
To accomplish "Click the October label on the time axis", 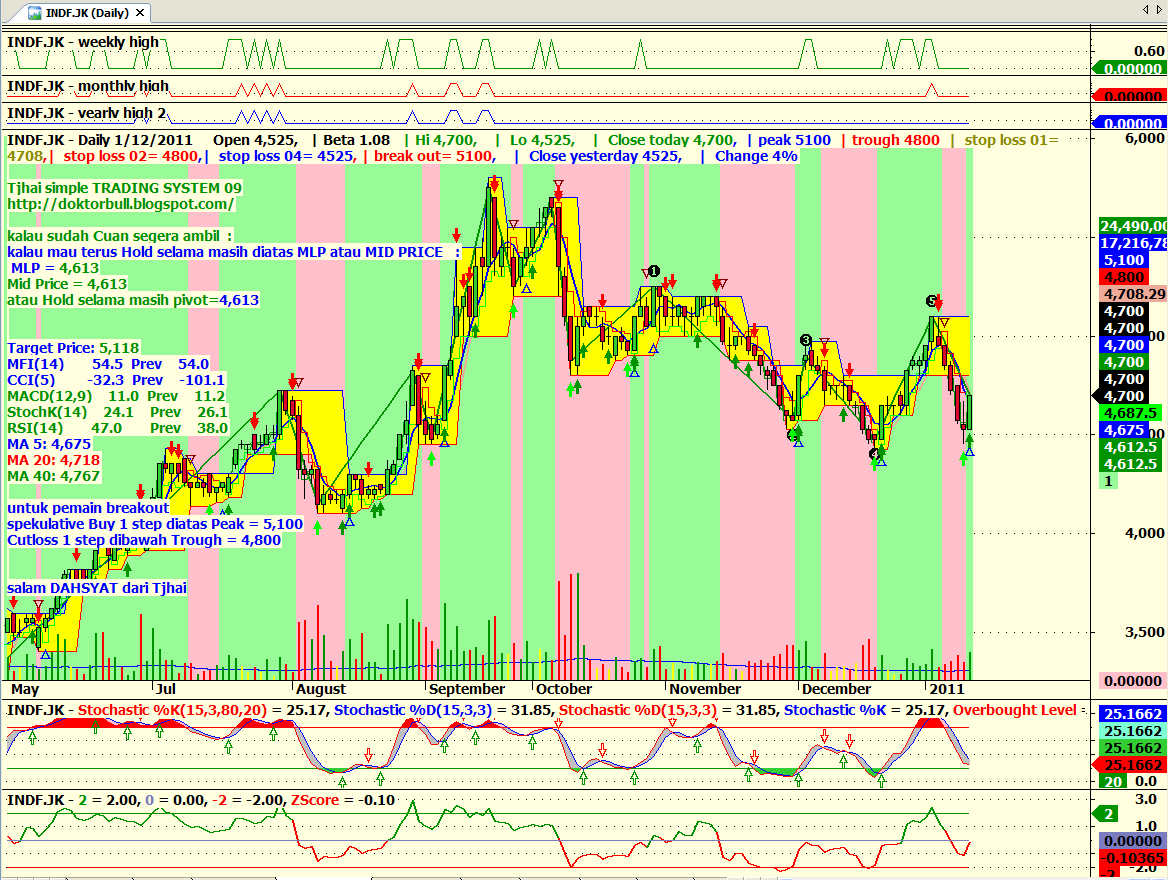I will 564,689.
